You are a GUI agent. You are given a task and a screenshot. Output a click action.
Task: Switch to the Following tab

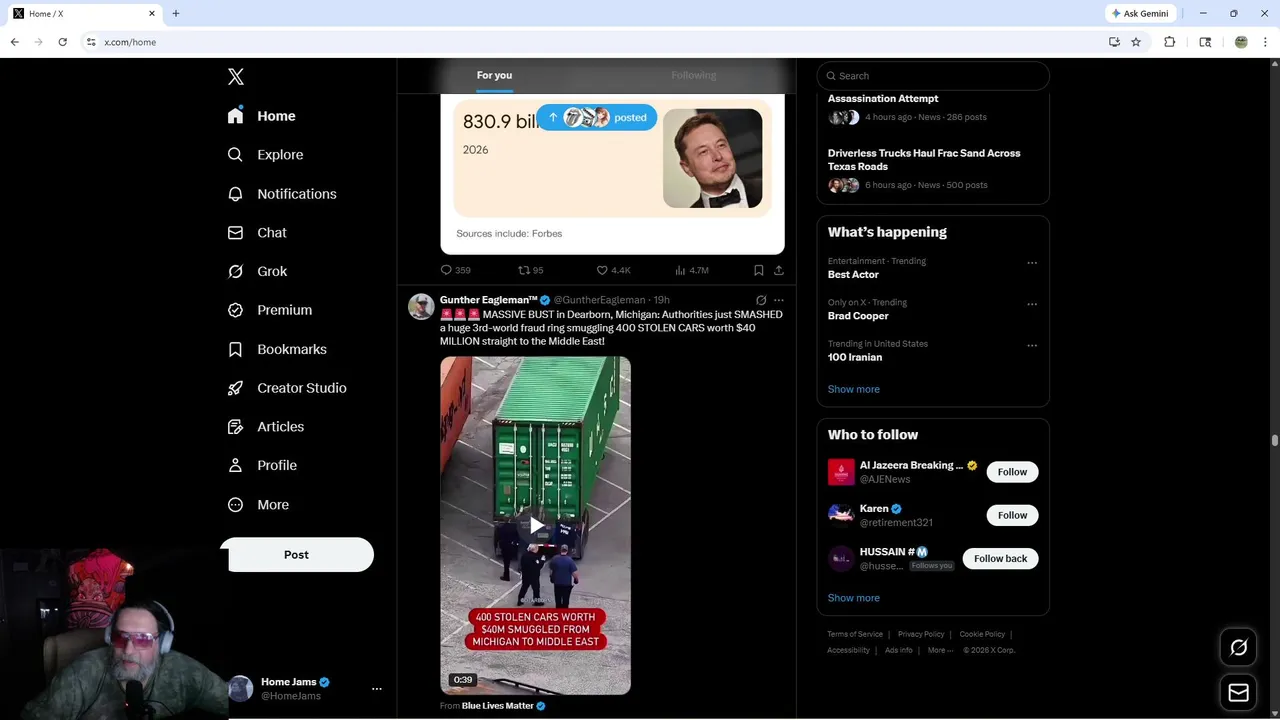click(693, 75)
